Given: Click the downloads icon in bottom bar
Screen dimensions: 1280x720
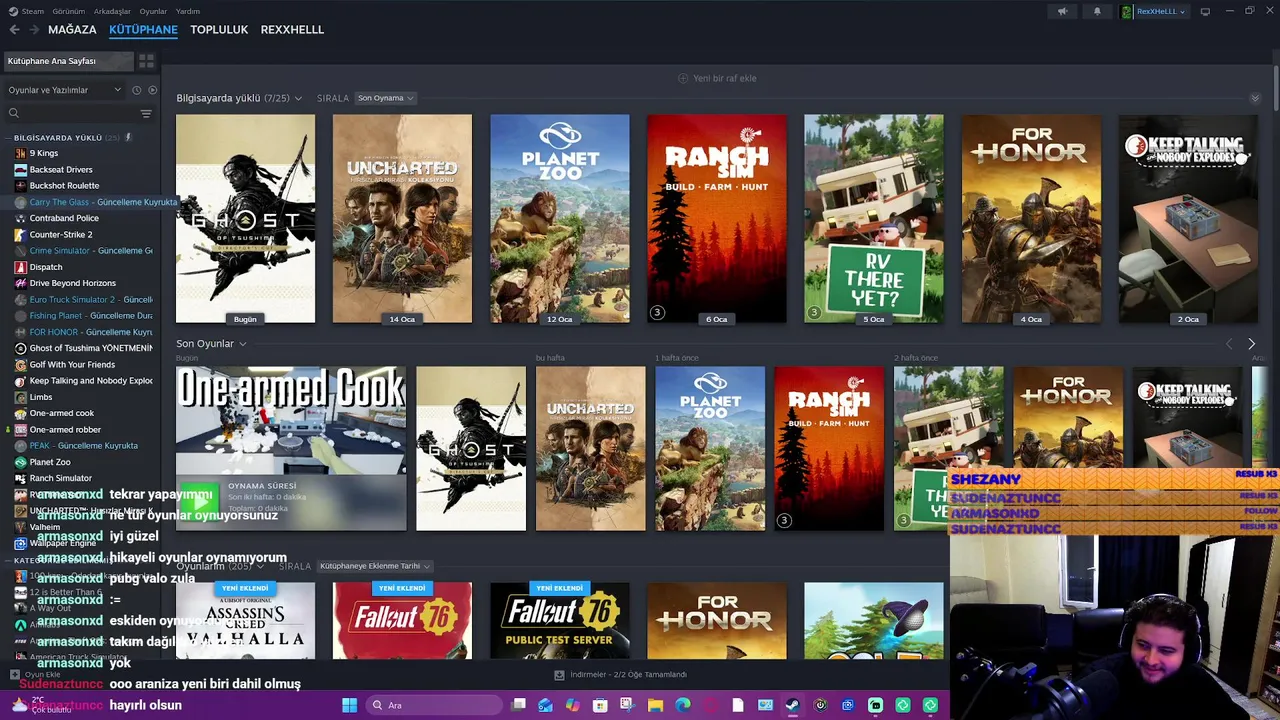Looking at the screenshot, I should (559, 675).
